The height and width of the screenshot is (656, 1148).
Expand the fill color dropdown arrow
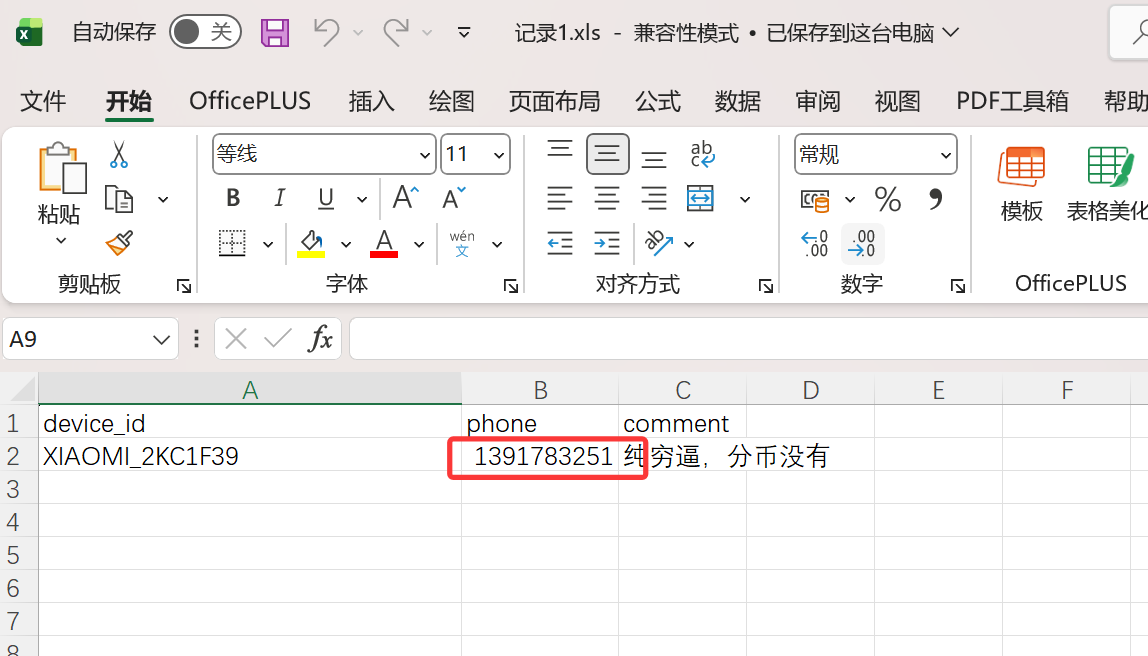345,243
